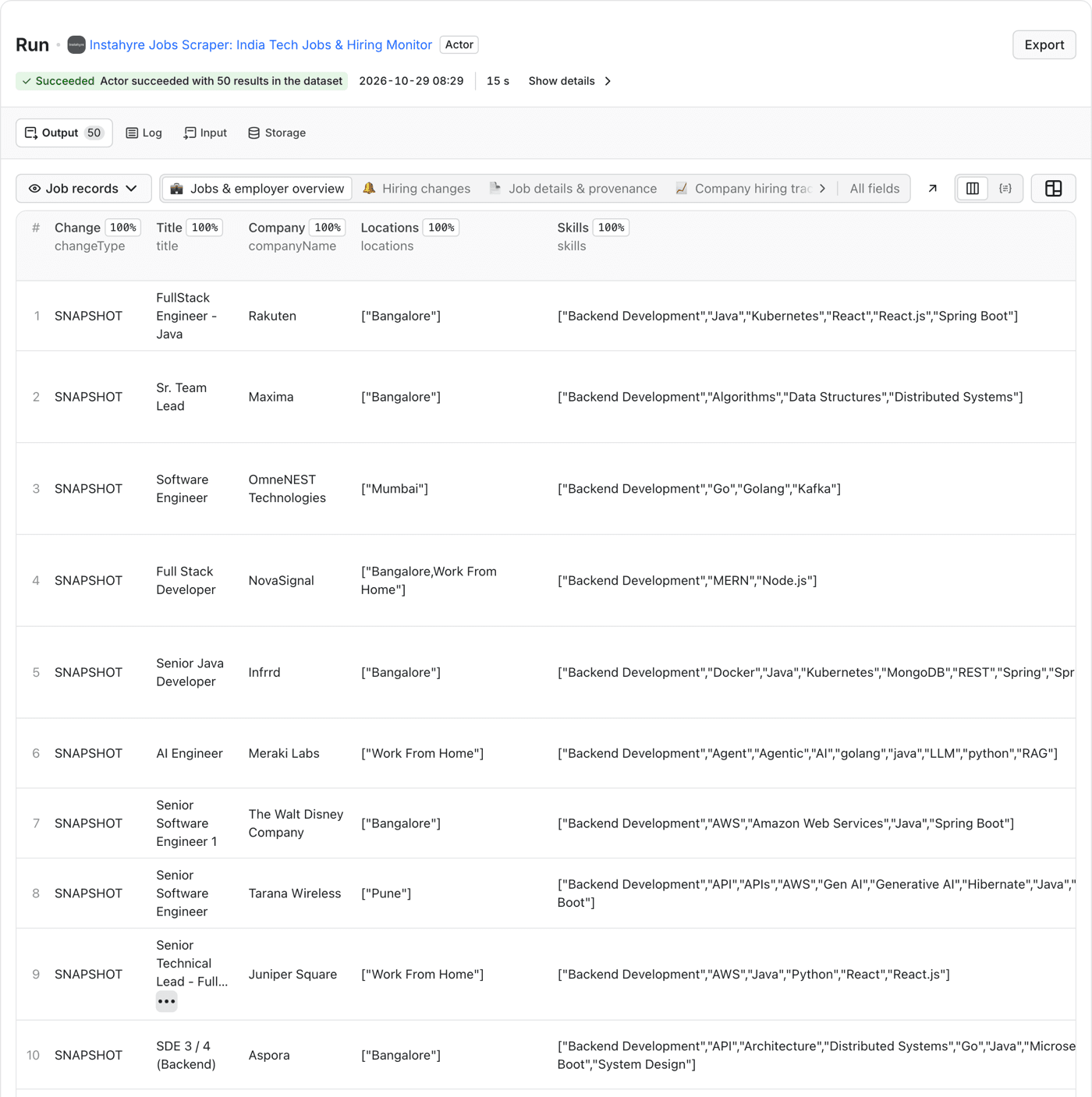Expand the three-dots under Senior Technical Lead
This screenshot has width=1092, height=1097.
pyautogui.click(x=166, y=1002)
